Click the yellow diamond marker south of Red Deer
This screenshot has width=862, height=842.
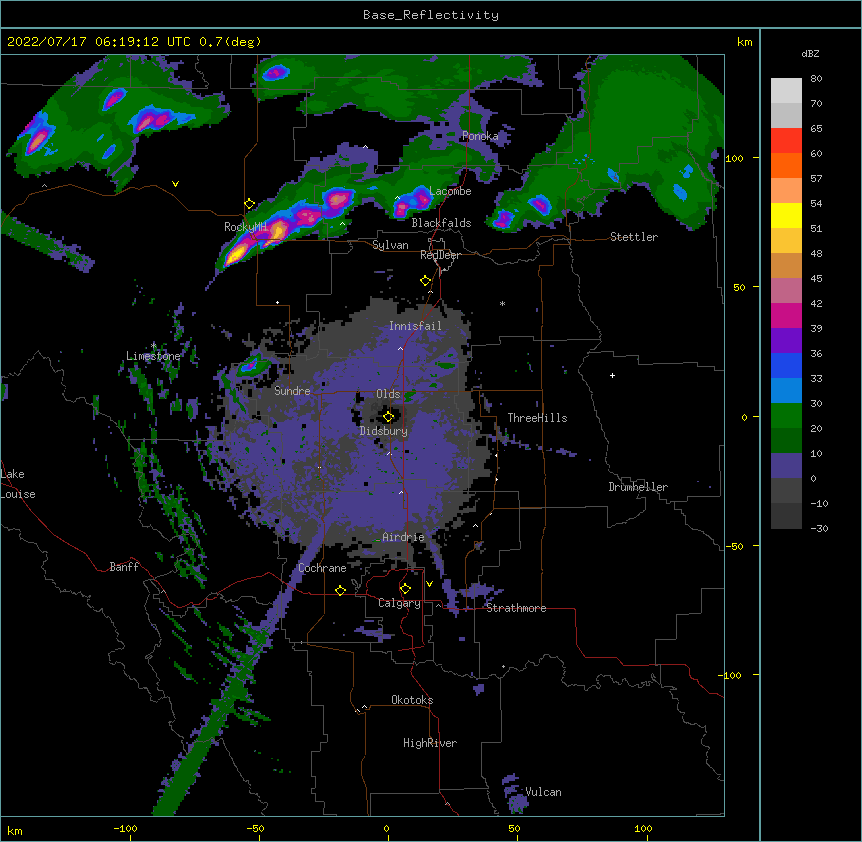pyautogui.click(x=425, y=281)
